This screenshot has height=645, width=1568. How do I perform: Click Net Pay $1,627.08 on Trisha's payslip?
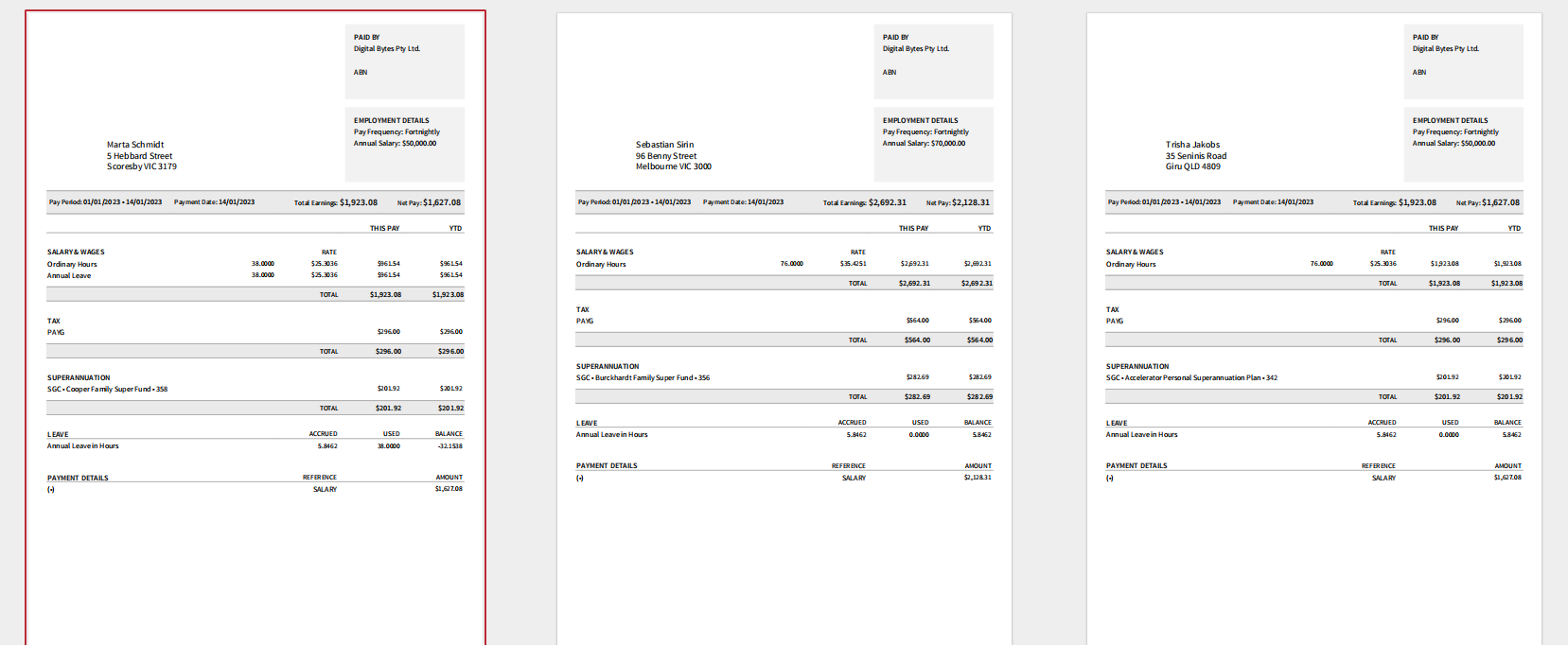1488,202
